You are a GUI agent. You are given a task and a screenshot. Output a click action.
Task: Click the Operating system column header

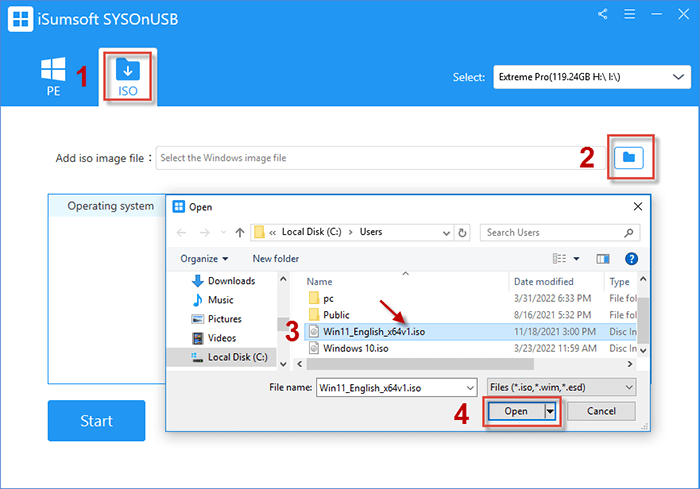110,206
